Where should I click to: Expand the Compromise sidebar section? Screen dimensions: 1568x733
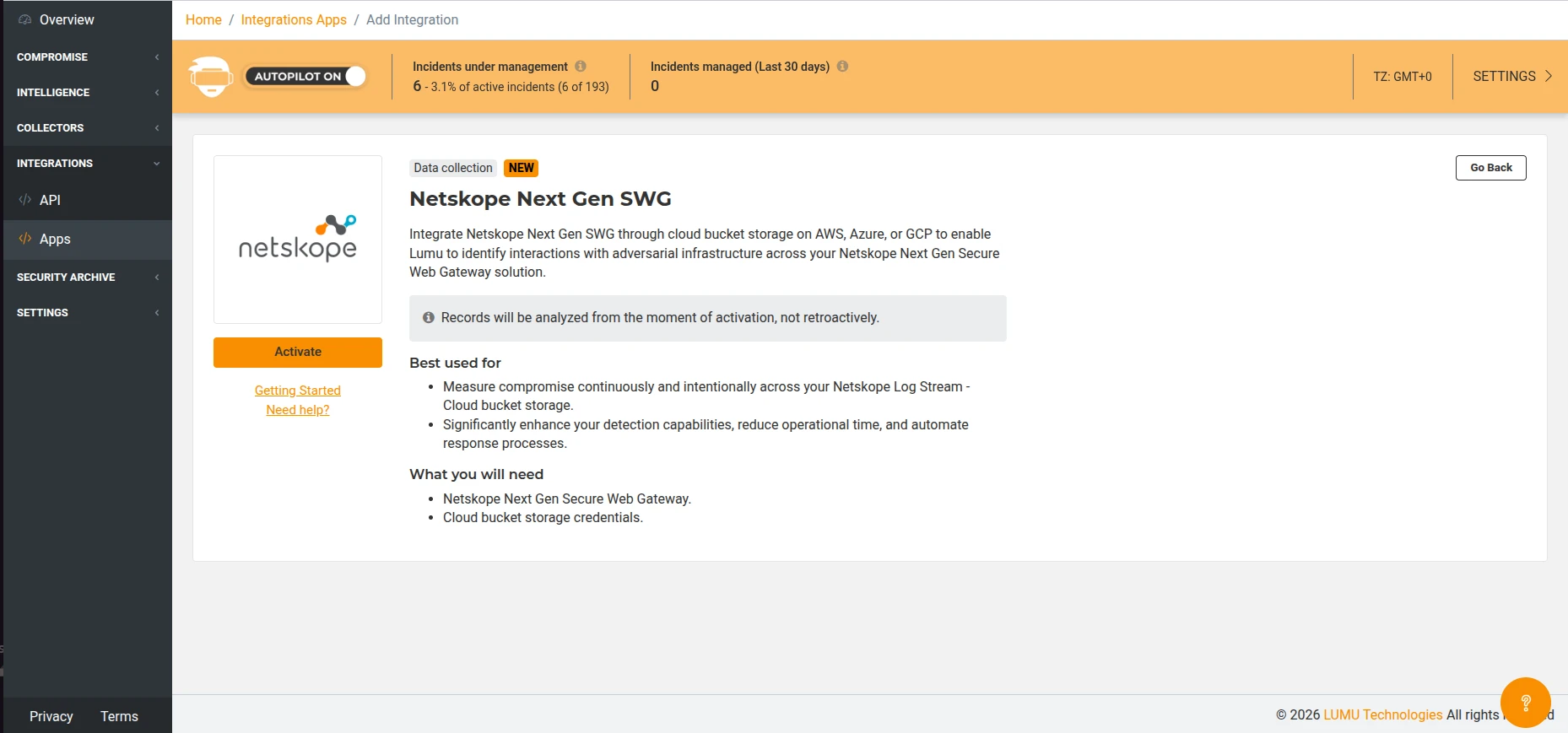click(x=86, y=57)
